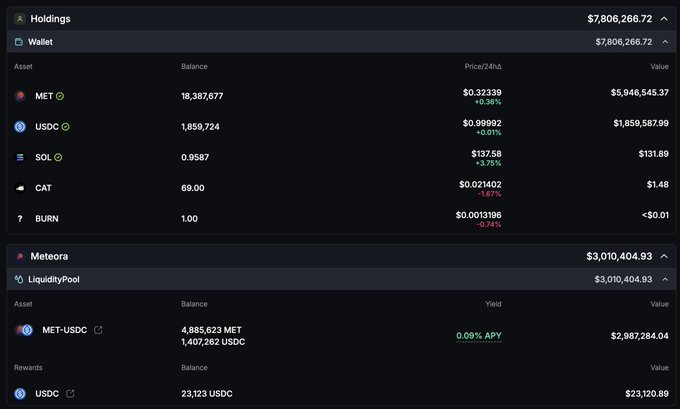Image resolution: width=680 pixels, height=409 pixels.
Task: Click the BURN unknown token icon
Action: (20, 218)
